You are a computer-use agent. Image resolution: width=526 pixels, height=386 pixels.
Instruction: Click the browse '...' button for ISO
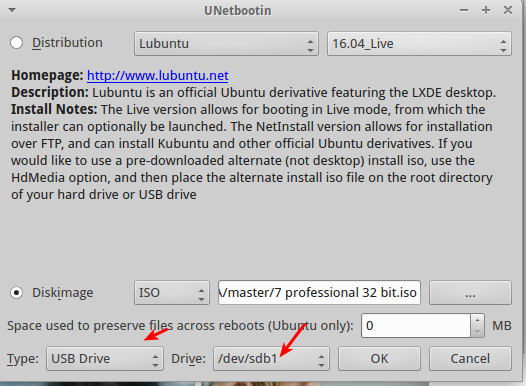click(470, 292)
